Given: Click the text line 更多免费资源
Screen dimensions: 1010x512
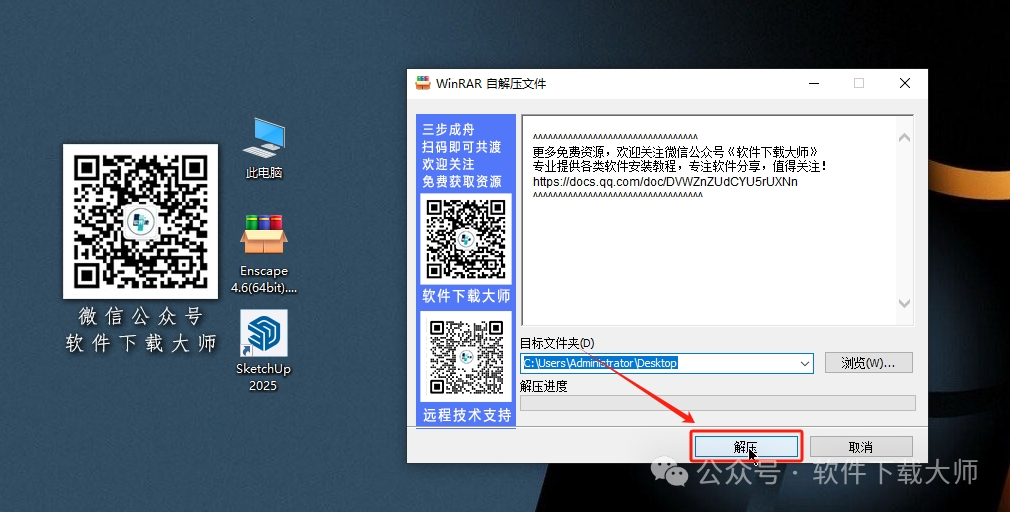Looking at the screenshot, I should click(x=675, y=152).
